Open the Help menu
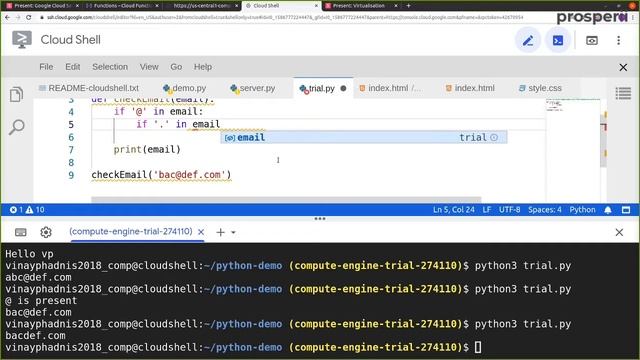Screen dimensions: 640x360 pyautogui.click(x=202, y=67)
